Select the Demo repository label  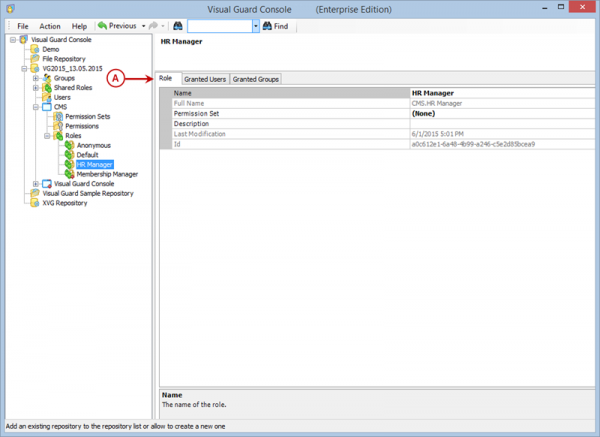[x=51, y=49]
